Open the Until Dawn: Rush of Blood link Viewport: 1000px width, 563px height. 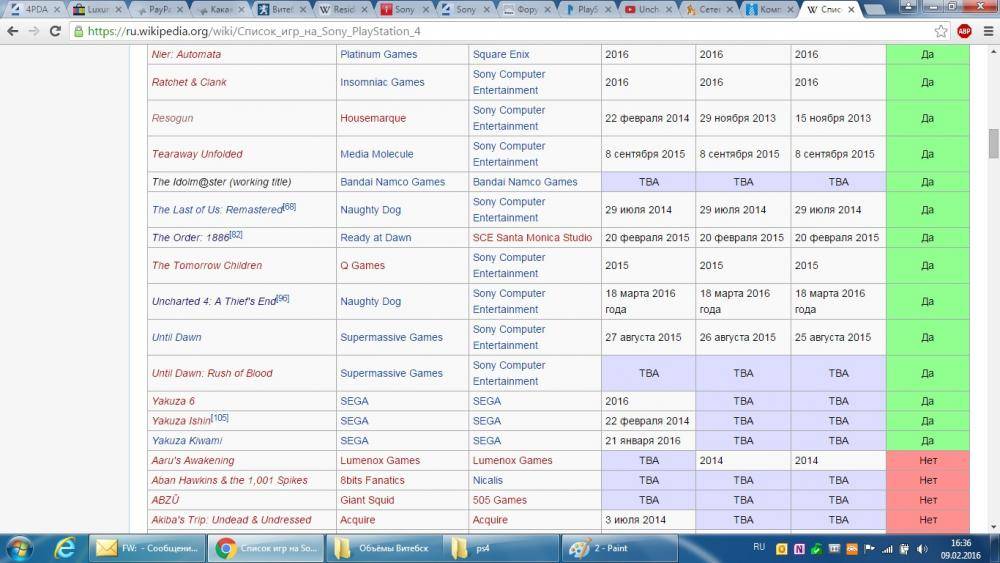(x=212, y=373)
